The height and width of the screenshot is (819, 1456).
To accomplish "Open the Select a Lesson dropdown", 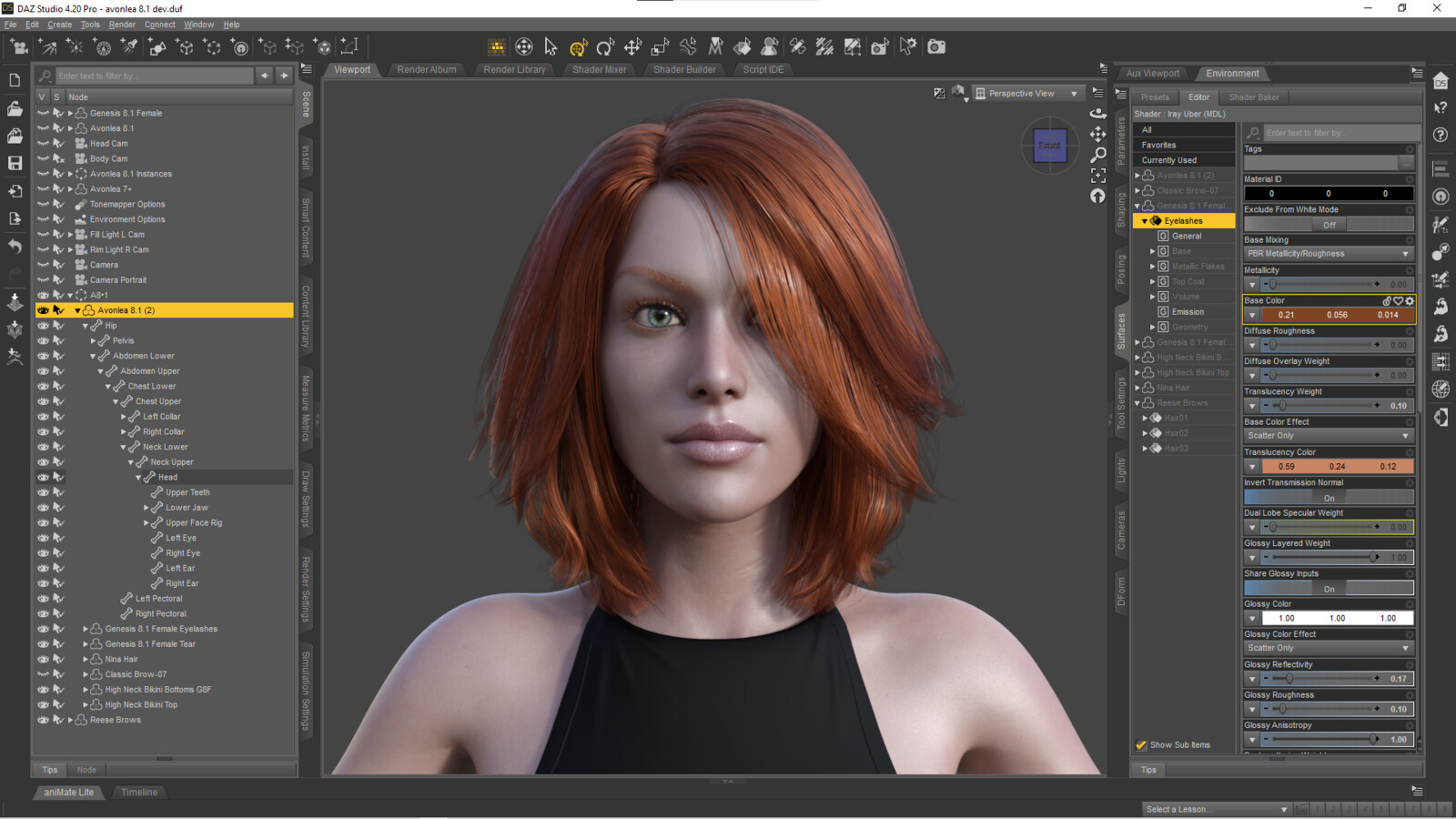I will (1217, 809).
